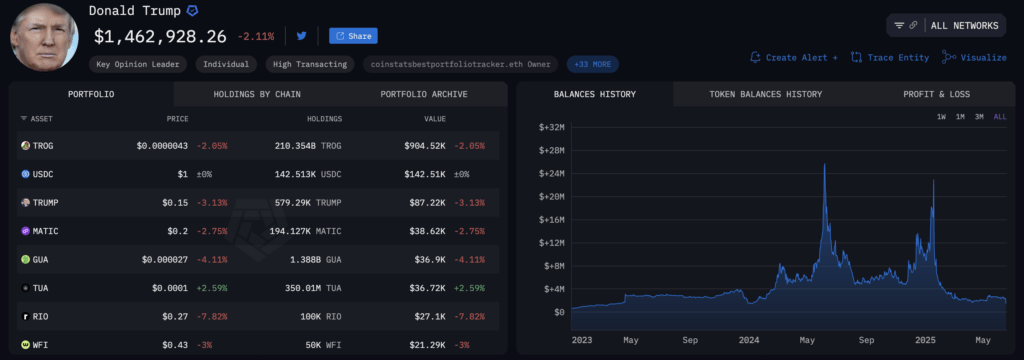This screenshot has height=360, width=1024.
Task: Click Create Alert +
Action: click(793, 57)
